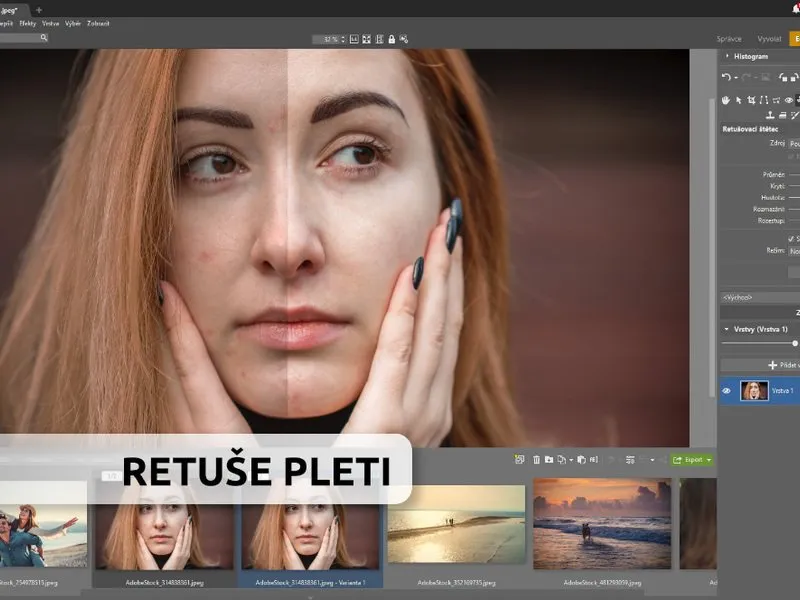Viewport: 800px width, 600px height.
Task: Undo the last edit
Action: pos(726,77)
